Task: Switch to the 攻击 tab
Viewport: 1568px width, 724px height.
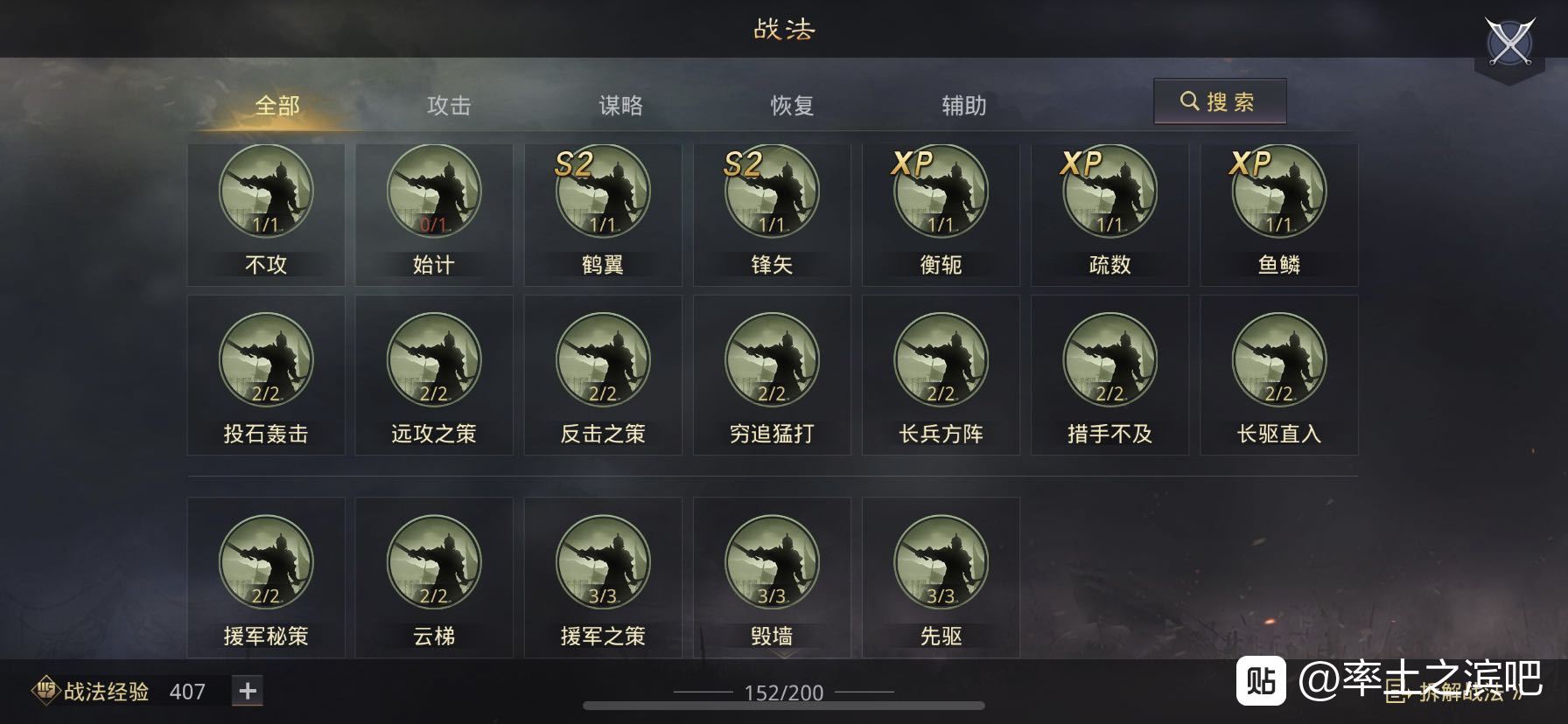Action: (x=449, y=106)
